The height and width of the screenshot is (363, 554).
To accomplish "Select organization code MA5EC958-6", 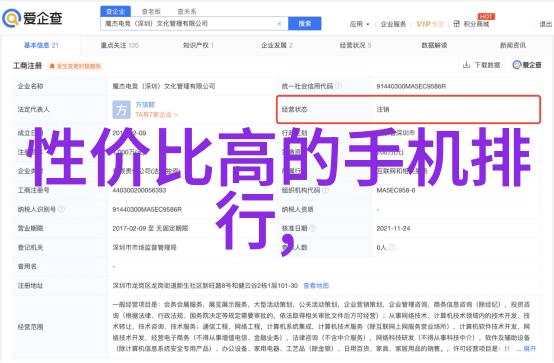I will pyautogui.click(x=396, y=190).
